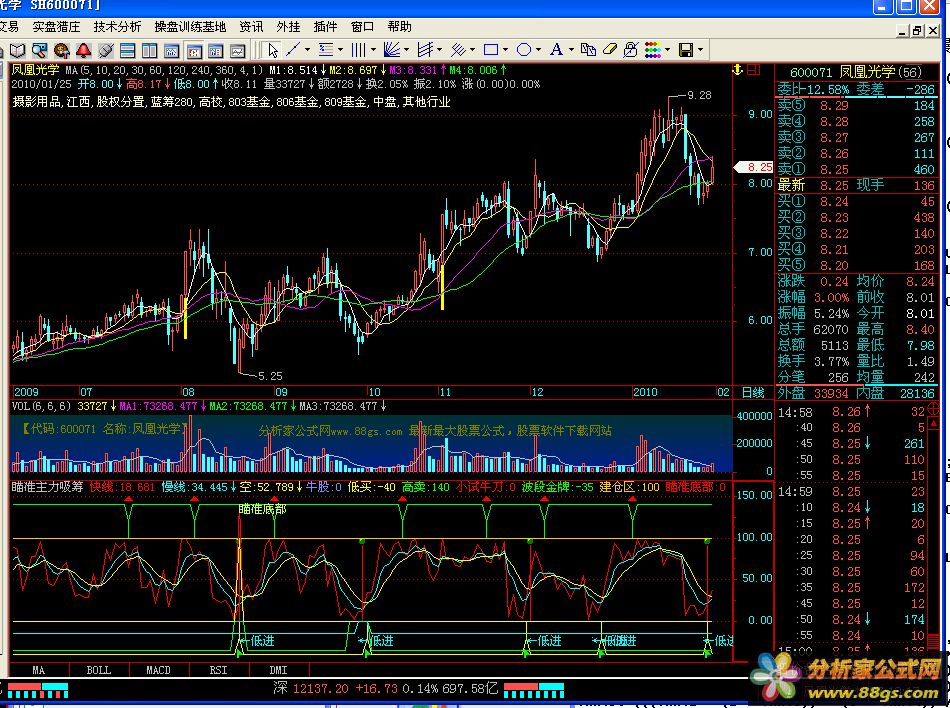Pick the ellipse drawing tool
This screenshot has height=708, width=950.
(x=523, y=50)
